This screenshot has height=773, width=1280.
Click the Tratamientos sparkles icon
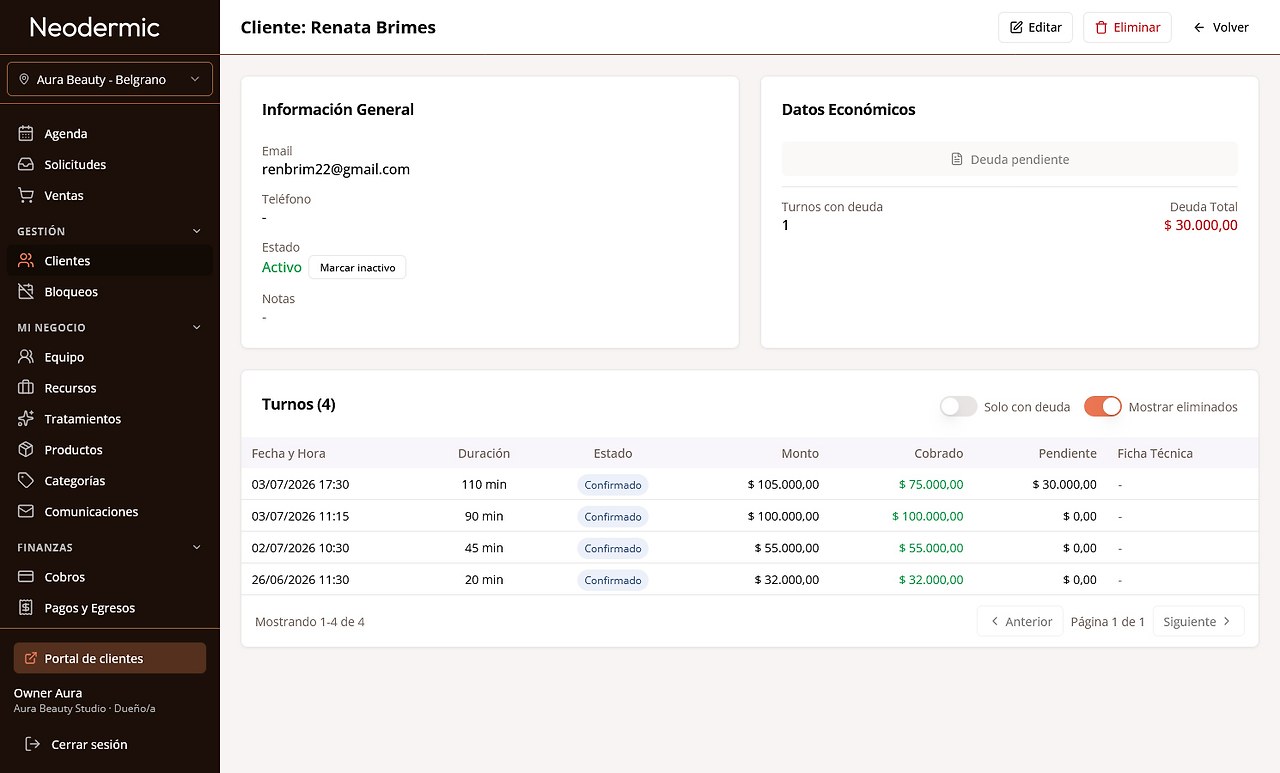coord(26,419)
